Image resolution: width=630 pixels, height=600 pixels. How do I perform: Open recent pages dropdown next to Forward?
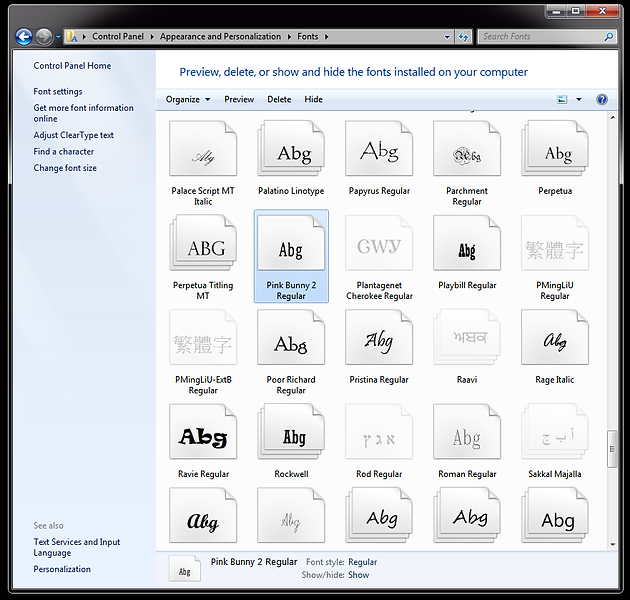pos(58,37)
